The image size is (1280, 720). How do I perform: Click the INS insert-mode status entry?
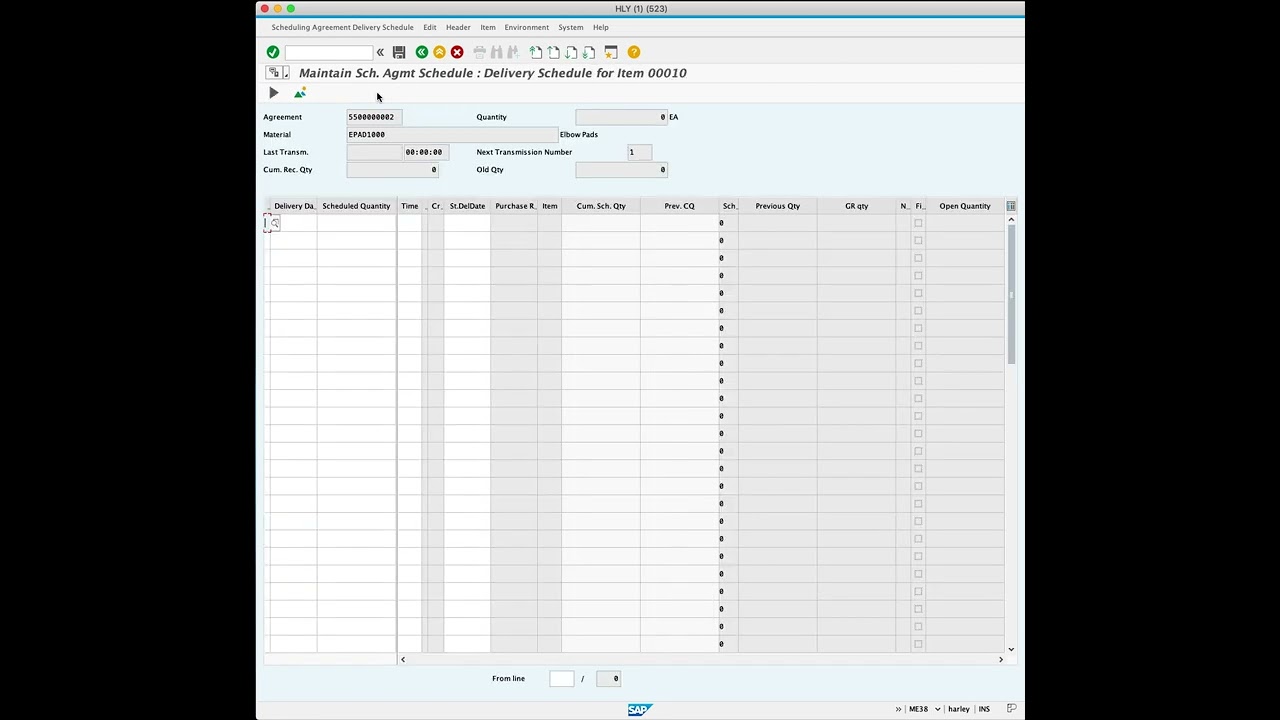(x=984, y=709)
